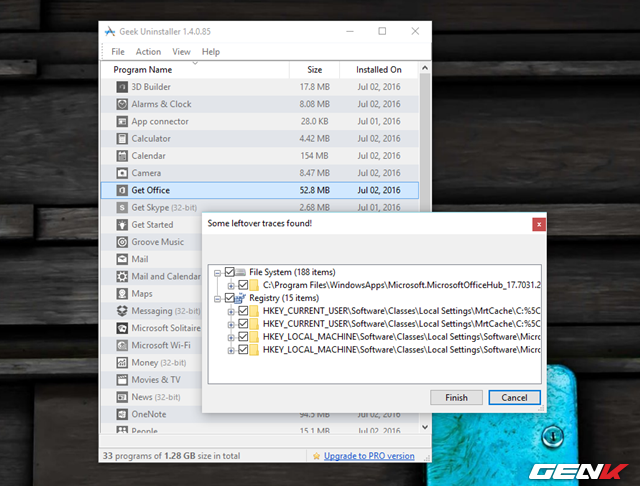Open the View menu

pos(181,51)
